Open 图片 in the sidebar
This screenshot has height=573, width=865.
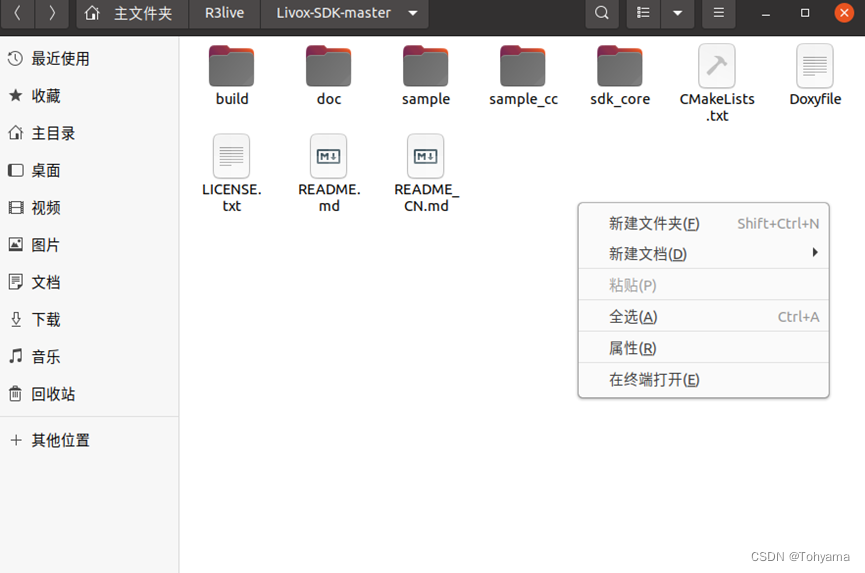pyautogui.click(x=89, y=245)
